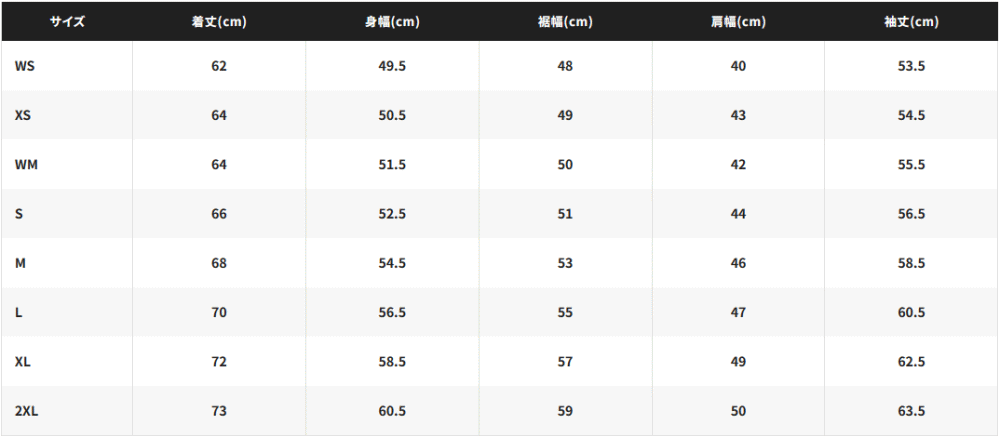Select the WM size row label
The image size is (1000, 438).
tap(26, 164)
